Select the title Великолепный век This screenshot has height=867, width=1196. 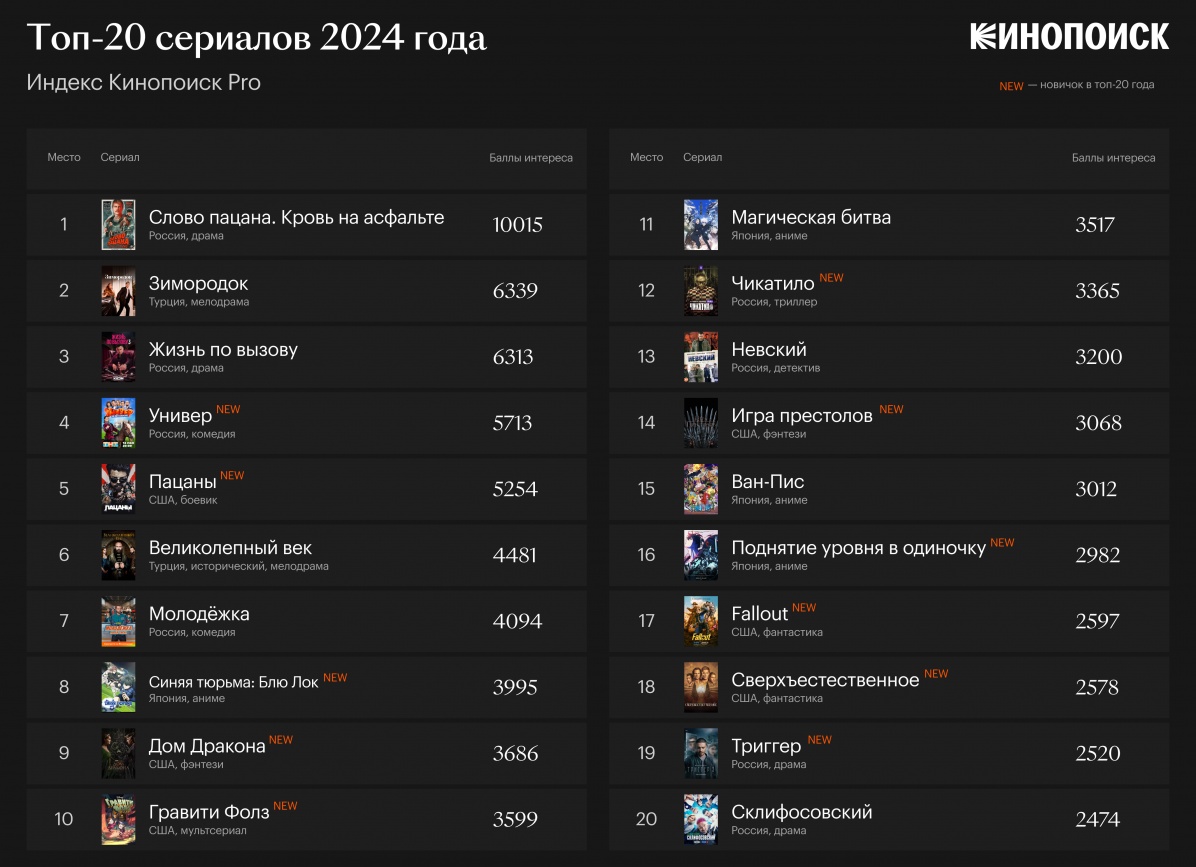230,547
